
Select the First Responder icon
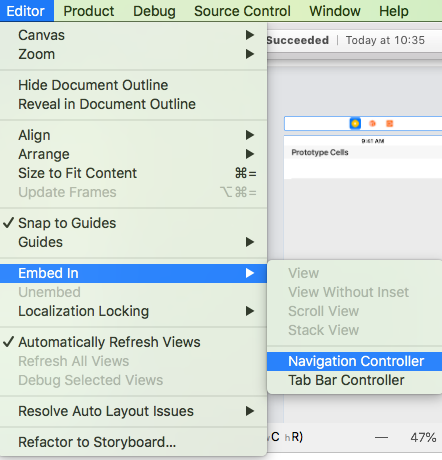tap(372, 124)
